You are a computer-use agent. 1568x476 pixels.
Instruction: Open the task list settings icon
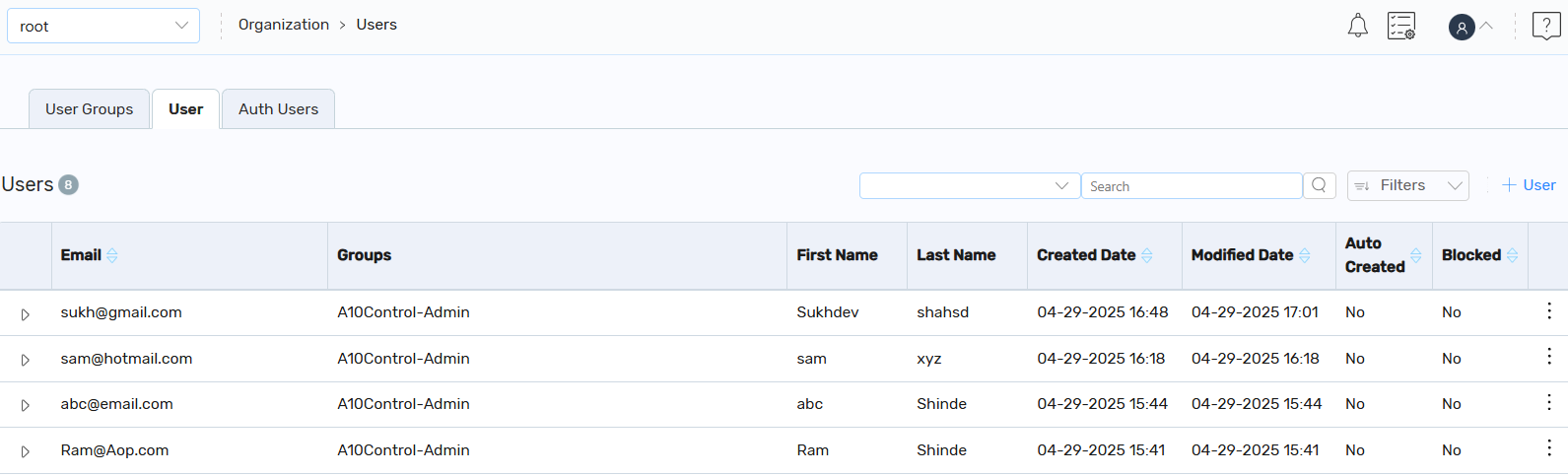click(x=1401, y=26)
